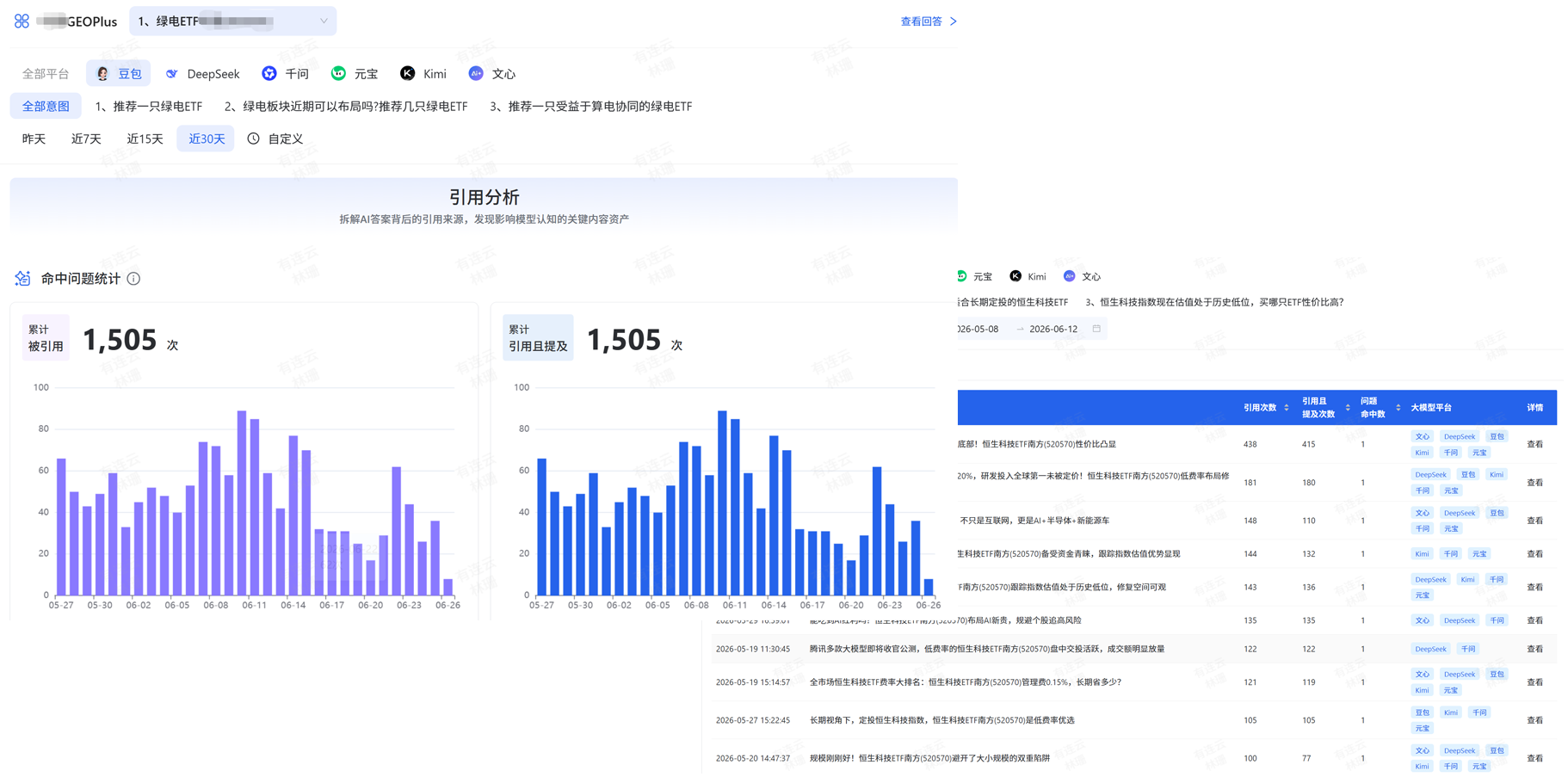This screenshot has height=777, width=1568.
Task: Click the 累计被引用 label badge
Action: [46, 337]
